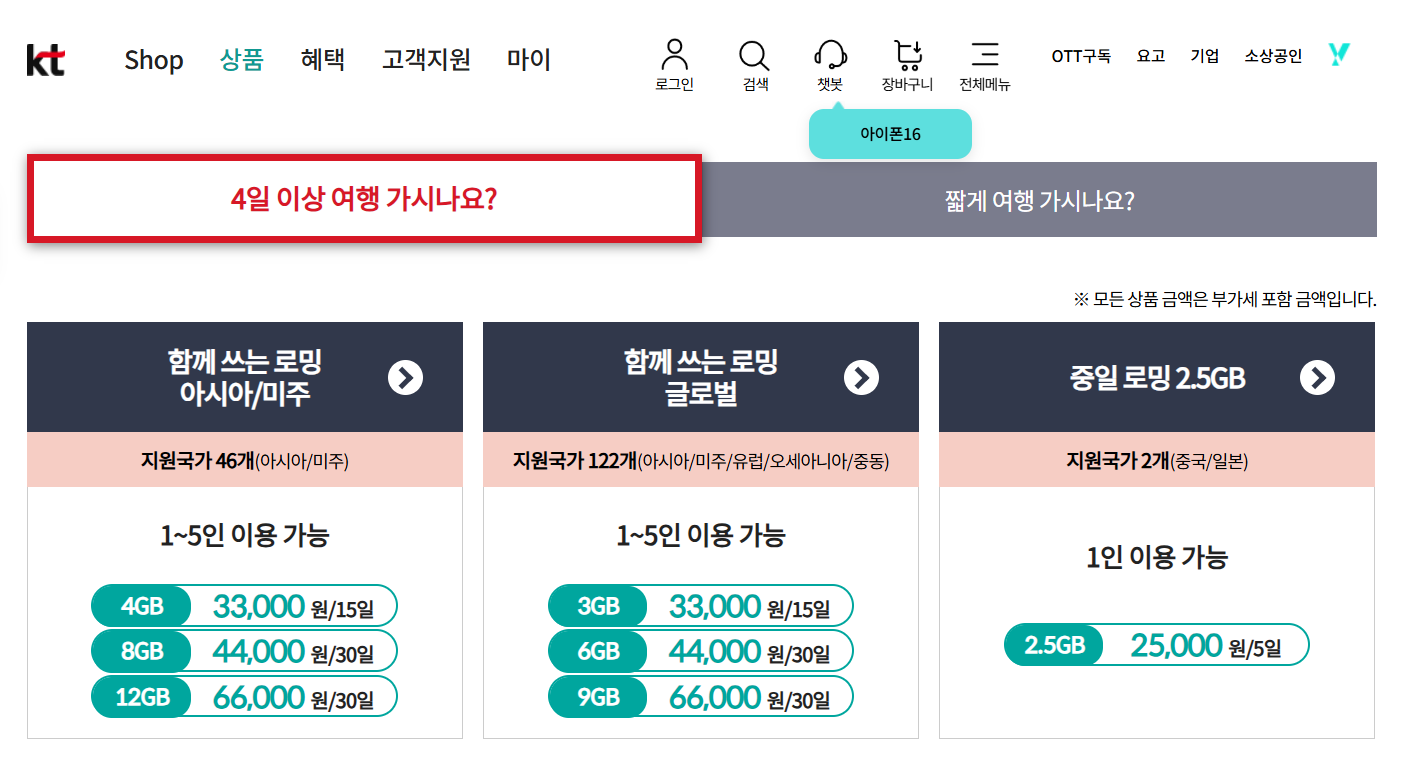Click the 아이폰16 chatbot bubble
The width and height of the screenshot is (1407, 767).
889,132
